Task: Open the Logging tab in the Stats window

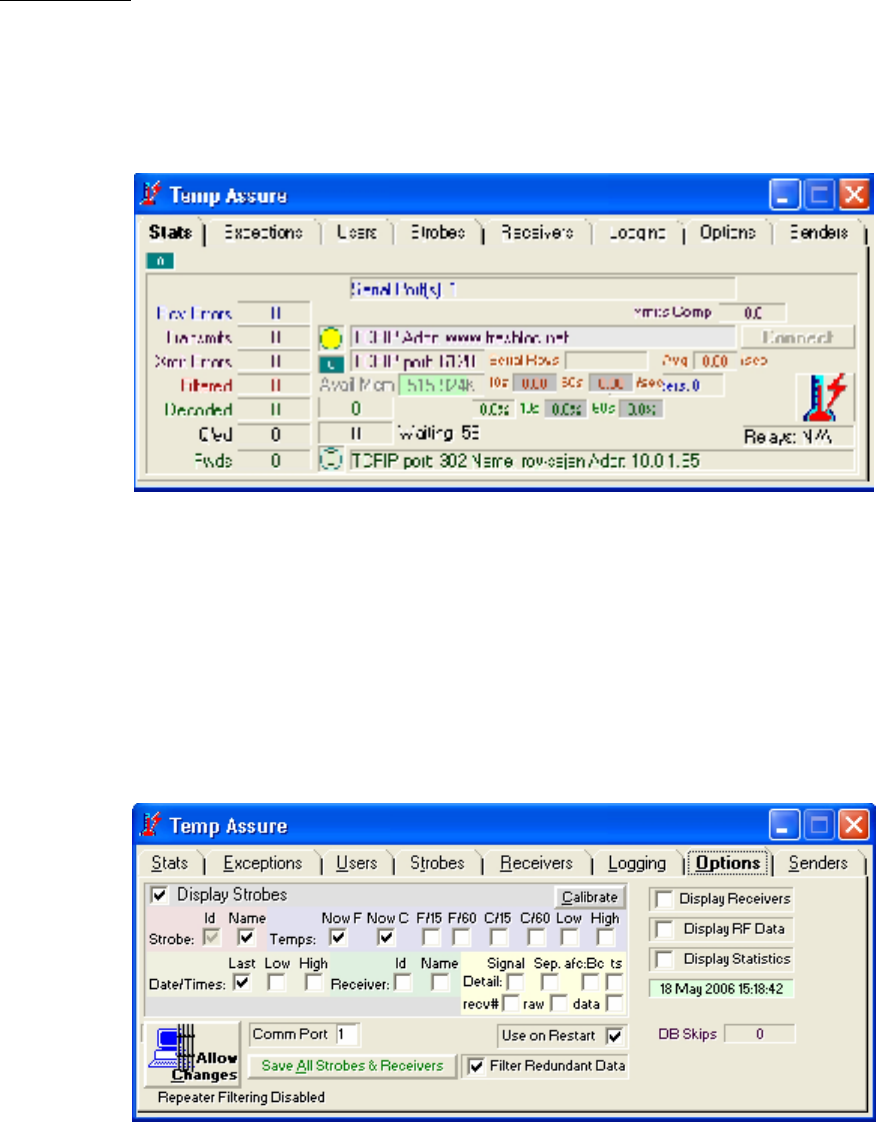Action: pos(637,233)
